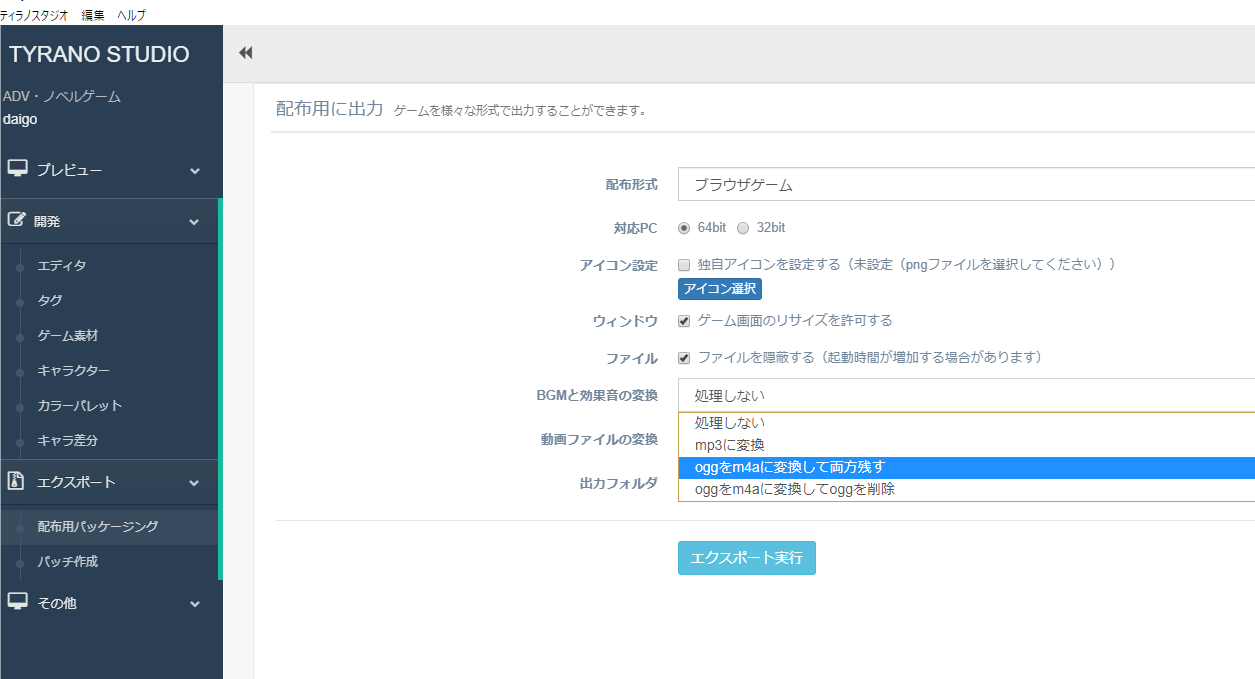Collapse 開発 section chevron
The width and height of the screenshot is (1255, 679).
pyautogui.click(x=195, y=222)
